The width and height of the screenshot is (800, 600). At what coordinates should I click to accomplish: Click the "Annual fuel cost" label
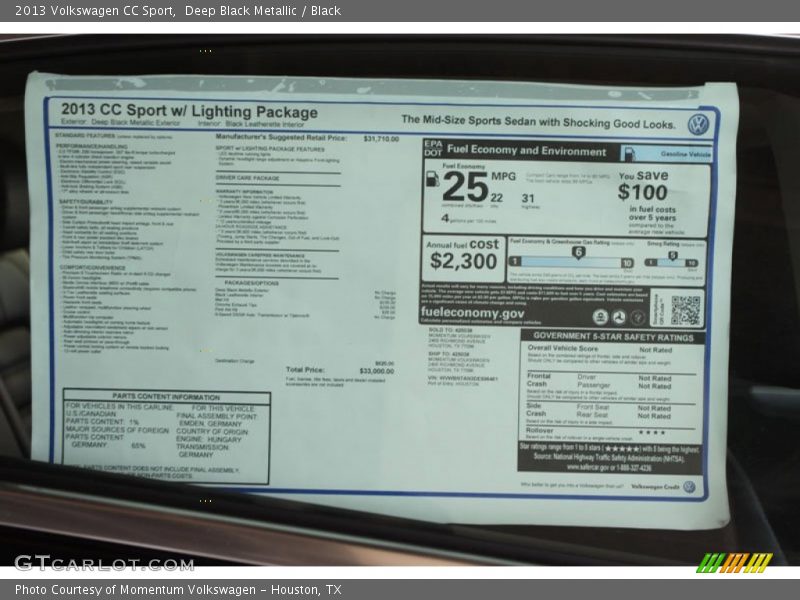pyautogui.click(x=463, y=245)
